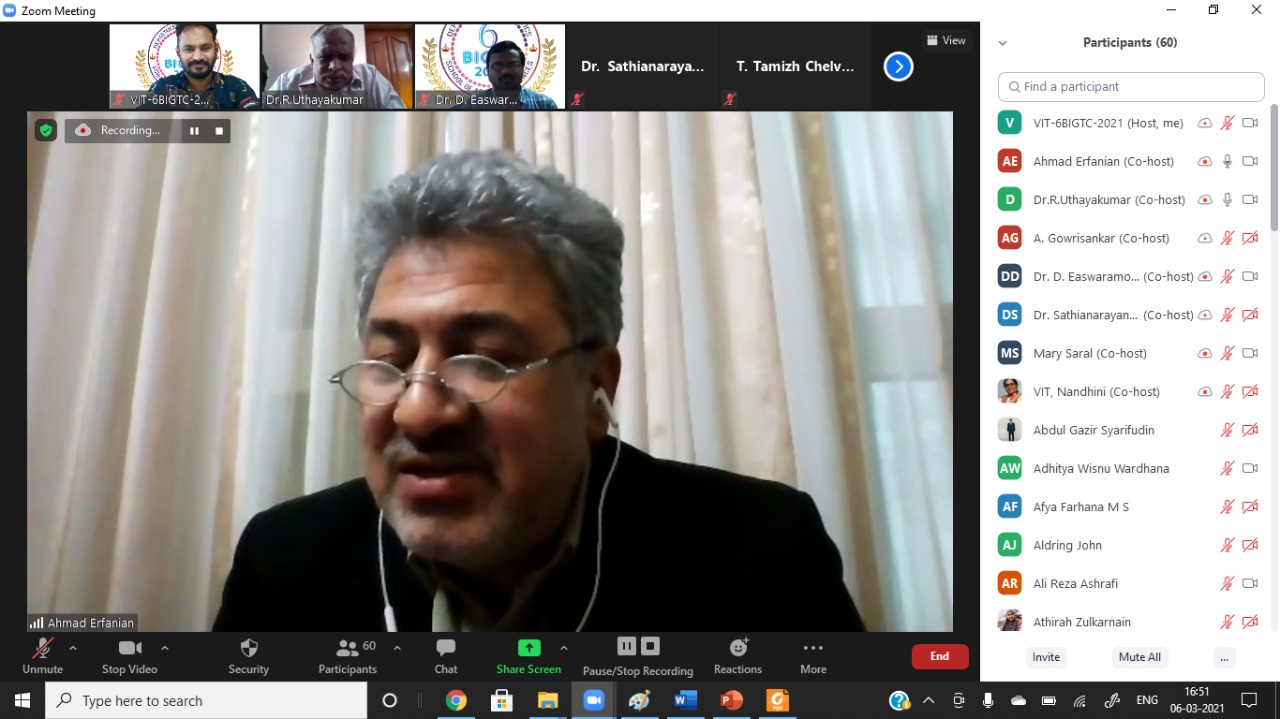1280x719 pixels.
Task: Open the View layout menu
Action: coord(946,41)
